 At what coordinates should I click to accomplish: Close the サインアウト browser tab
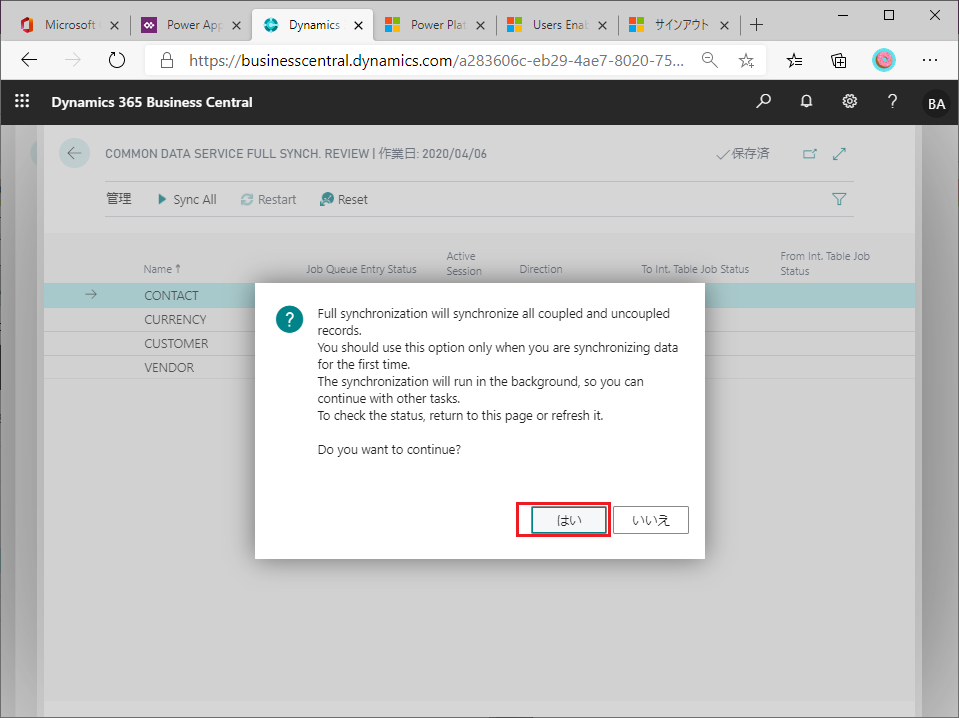pyautogui.click(x=724, y=25)
